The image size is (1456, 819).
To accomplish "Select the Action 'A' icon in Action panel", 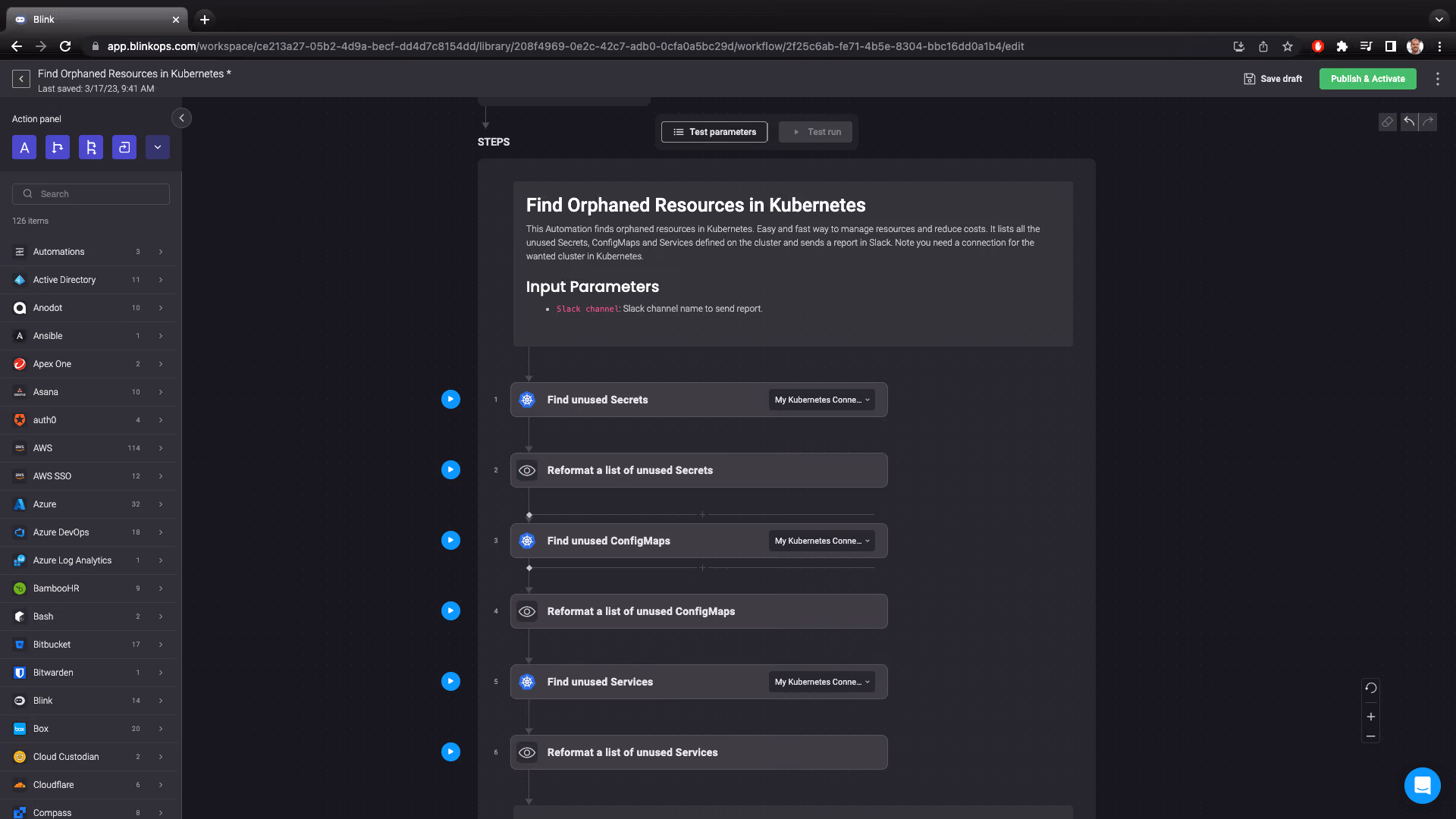I will (x=24, y=147).
